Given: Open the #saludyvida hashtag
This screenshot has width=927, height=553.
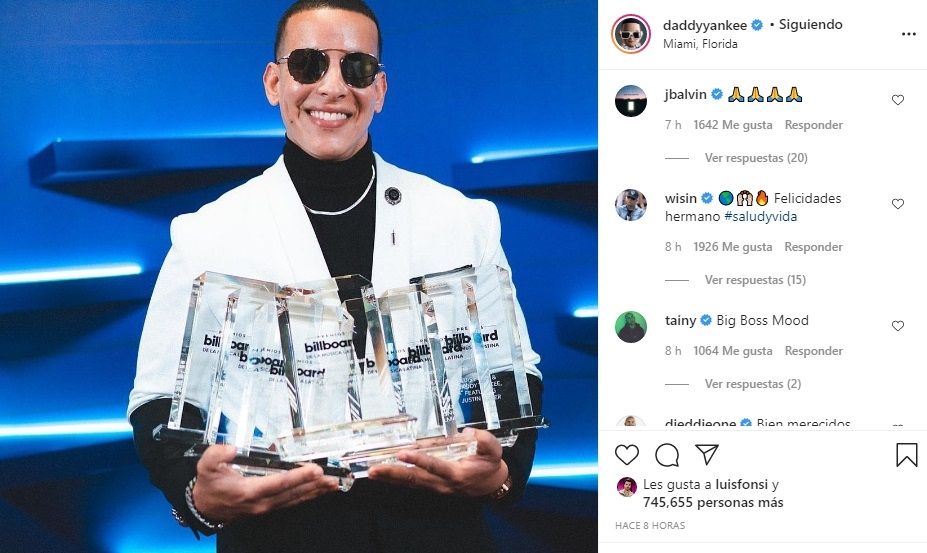Looking at the screenshot, I should pos(760,216).
